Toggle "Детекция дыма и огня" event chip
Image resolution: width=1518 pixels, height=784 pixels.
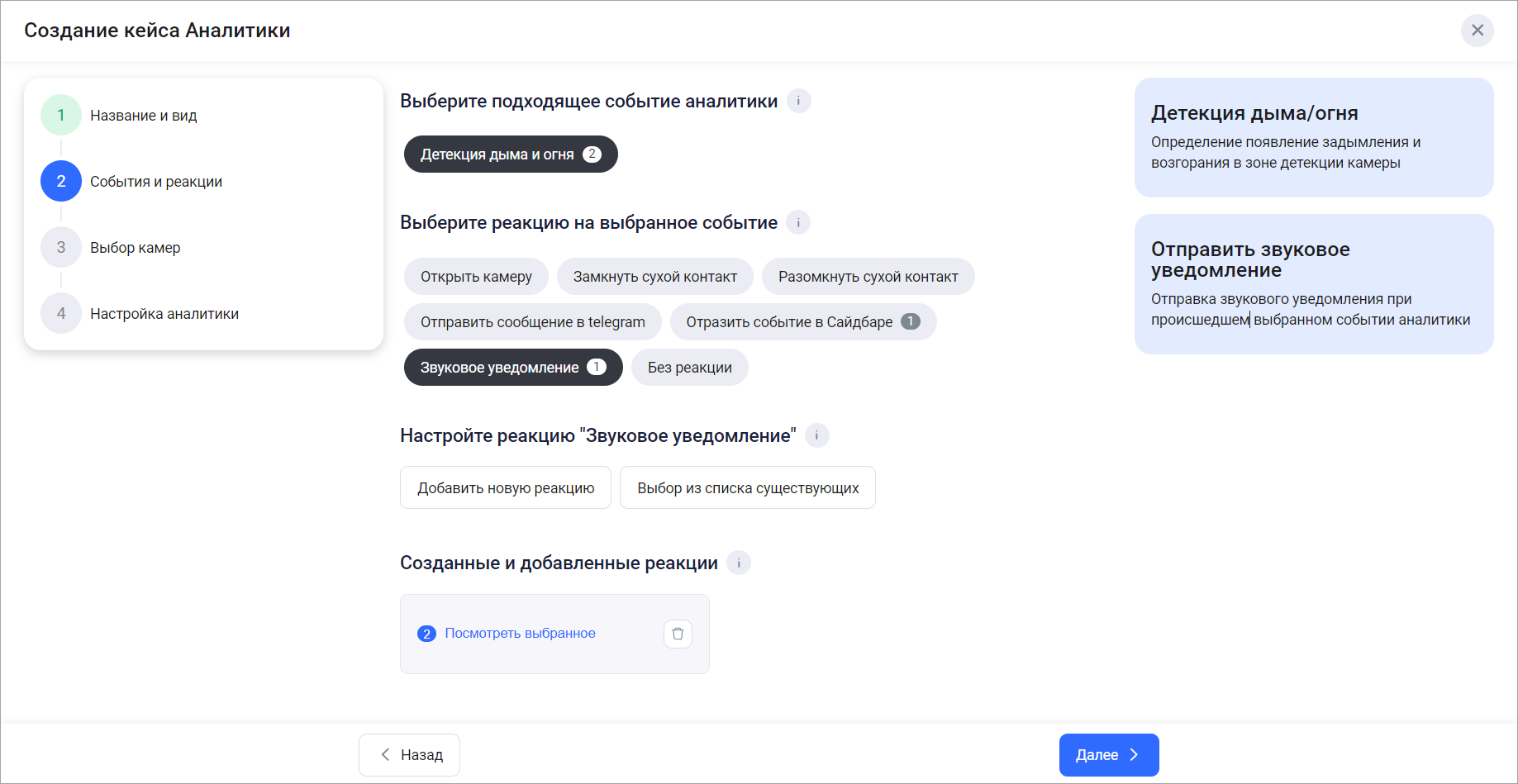511,154
